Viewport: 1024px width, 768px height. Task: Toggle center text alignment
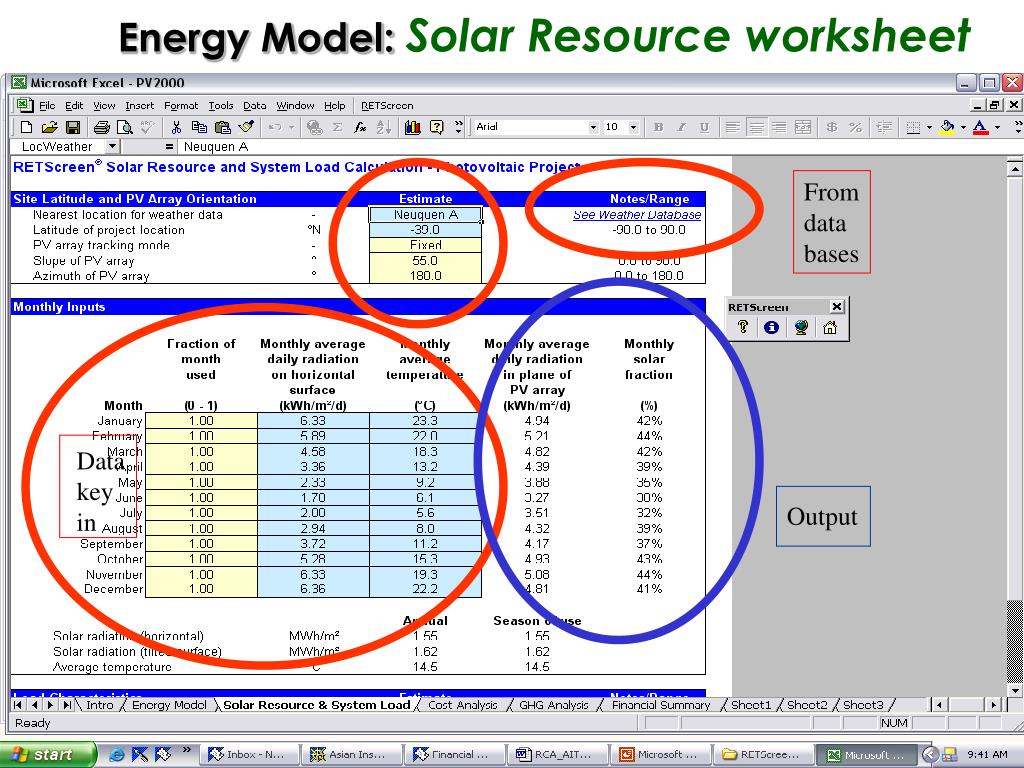click(x=756, y=127)
